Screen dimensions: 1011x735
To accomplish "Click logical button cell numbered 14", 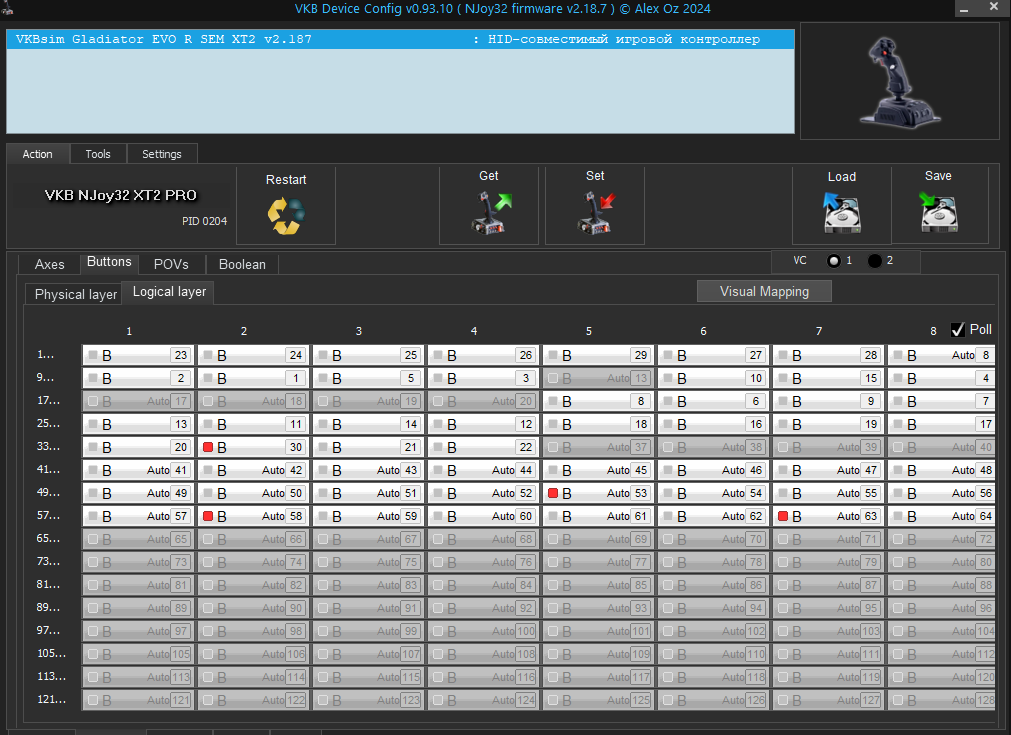I will (368, 424).
